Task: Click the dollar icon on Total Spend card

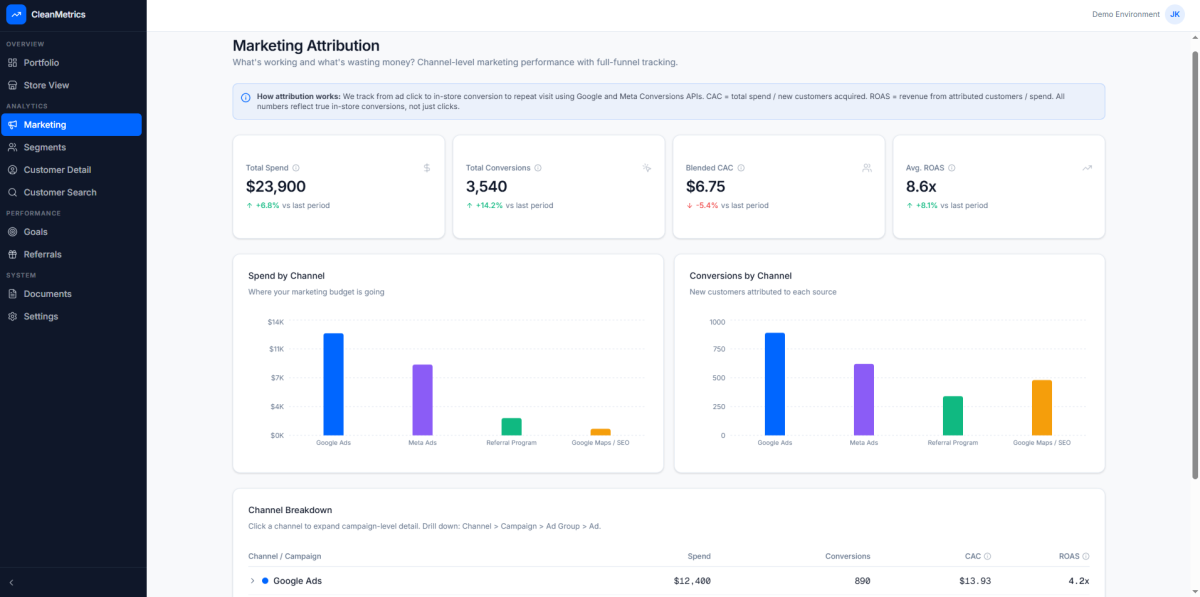Action: (427, 167)
